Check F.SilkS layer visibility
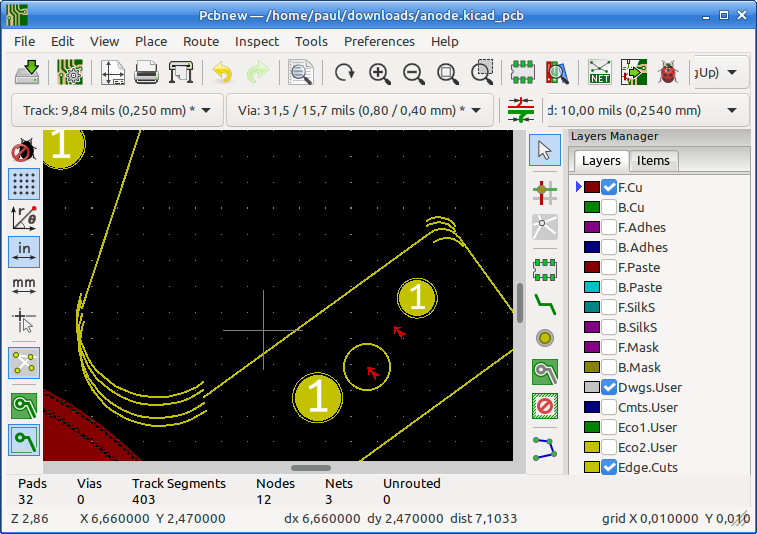Image resolution: width=757 pixels, height=534 pixels. 609,308
